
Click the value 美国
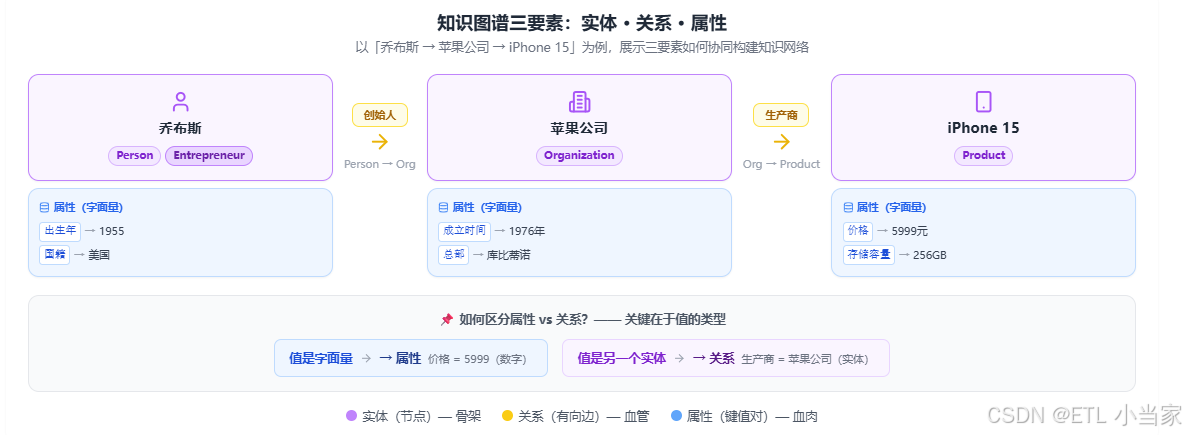tap(99, 255)
